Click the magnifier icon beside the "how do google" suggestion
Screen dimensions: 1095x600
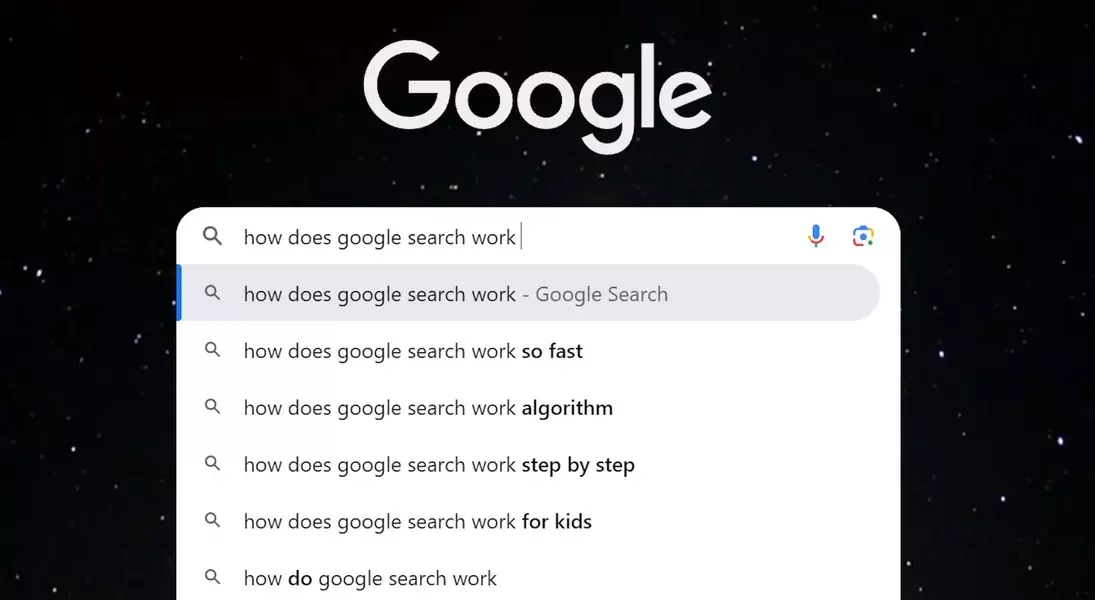pyautogui.click(x=212, y=578)
